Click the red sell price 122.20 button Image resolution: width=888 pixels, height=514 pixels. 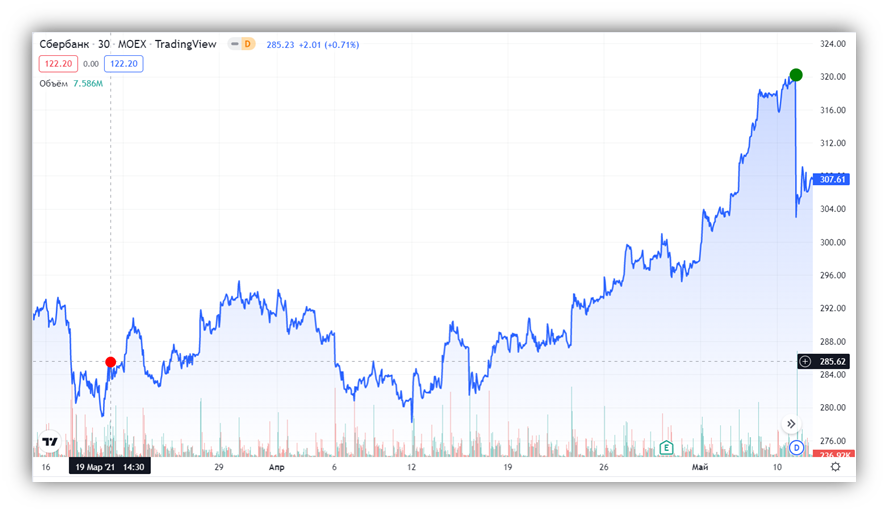click(x=58, y=63)
